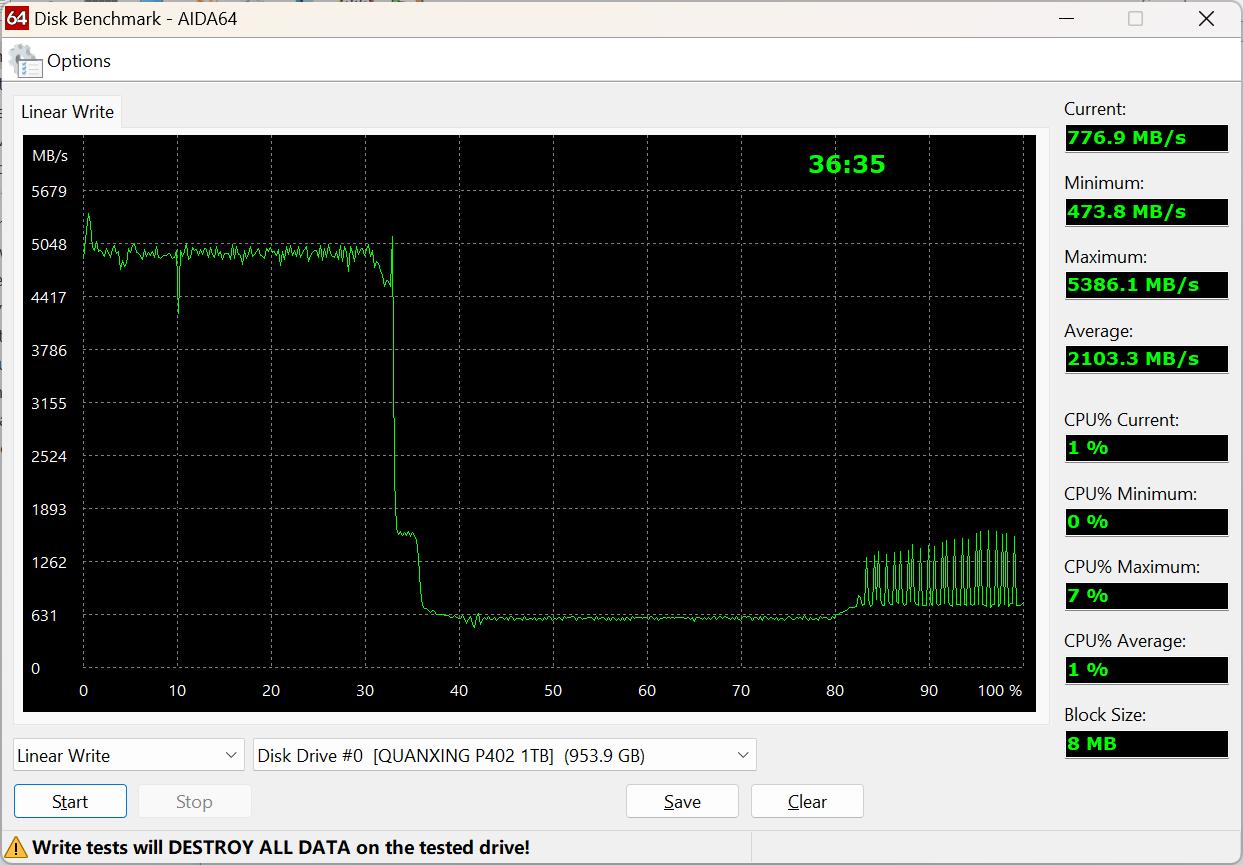Click the AIDA64 app icon in title bar
The height and width of the screenshot is (865, 1243).
tap(16, 18)
